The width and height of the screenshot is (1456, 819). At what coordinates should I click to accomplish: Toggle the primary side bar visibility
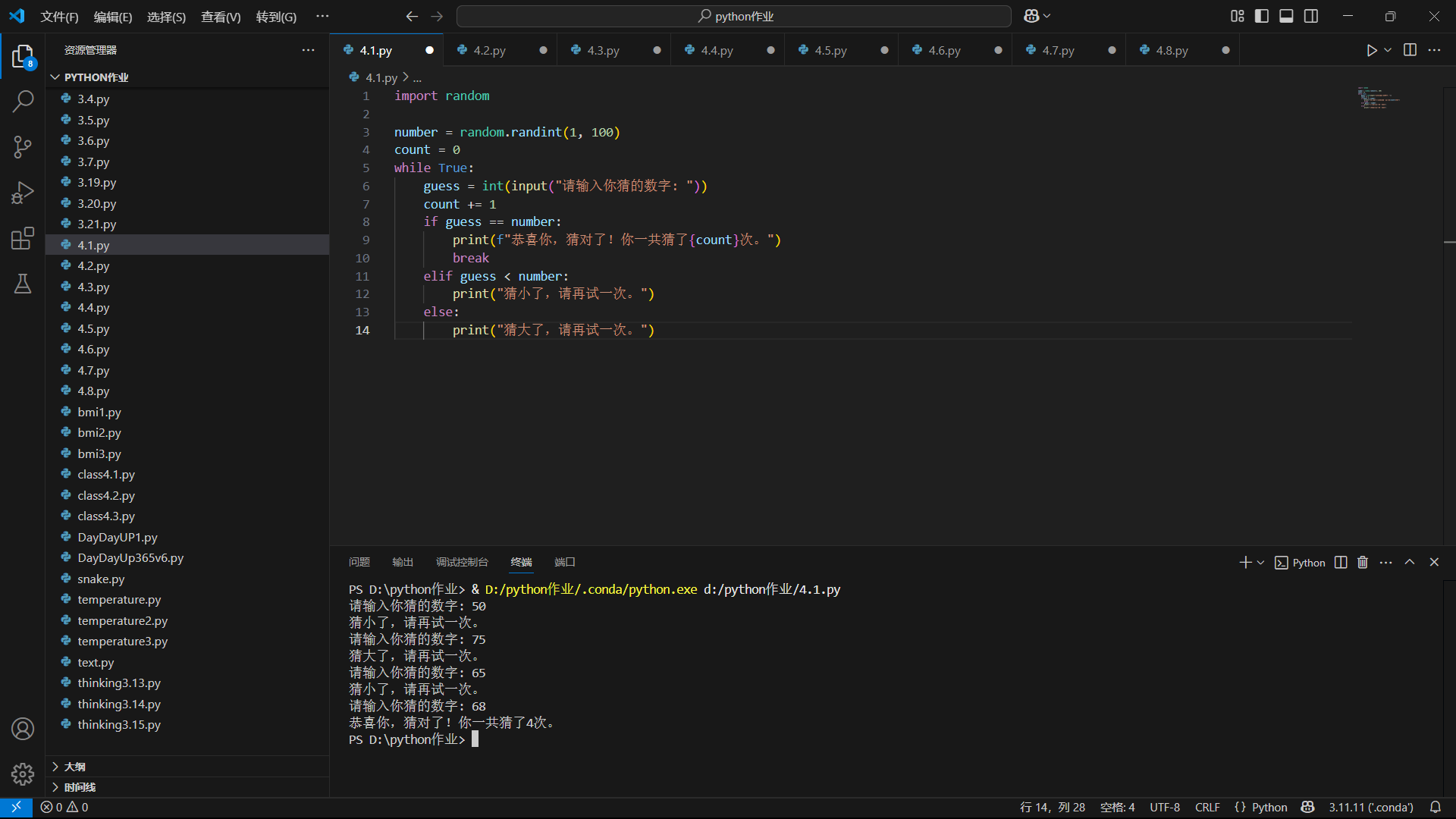click(1262, 16)
